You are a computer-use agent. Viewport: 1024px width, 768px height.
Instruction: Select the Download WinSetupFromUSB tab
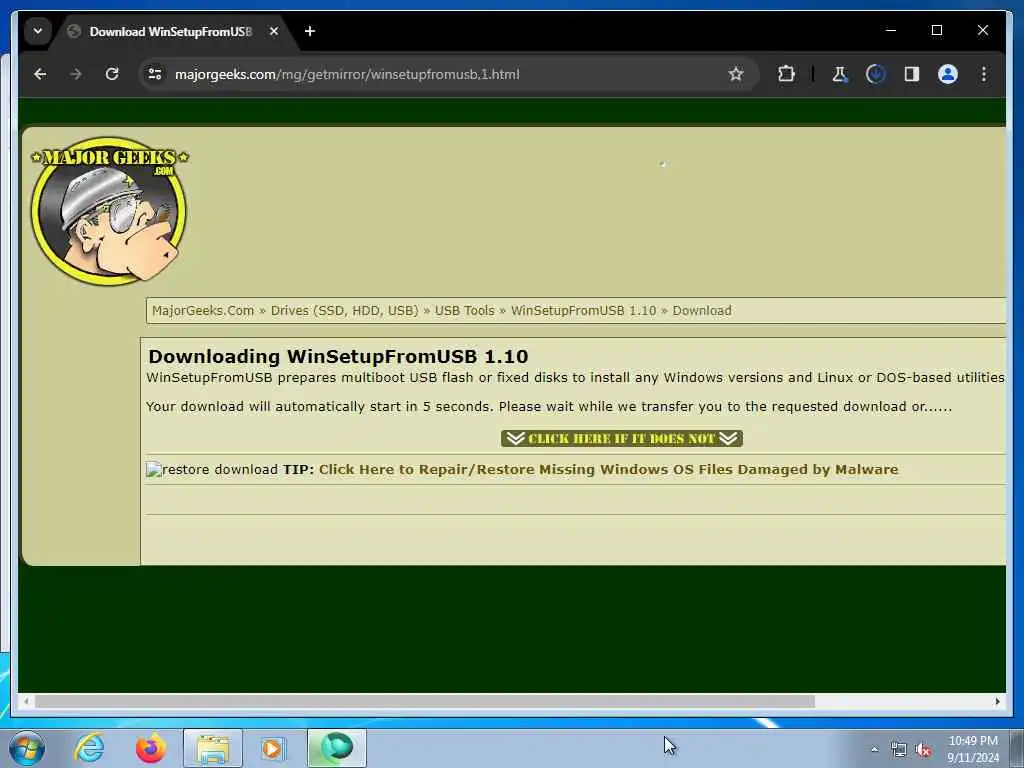point(170,31)
